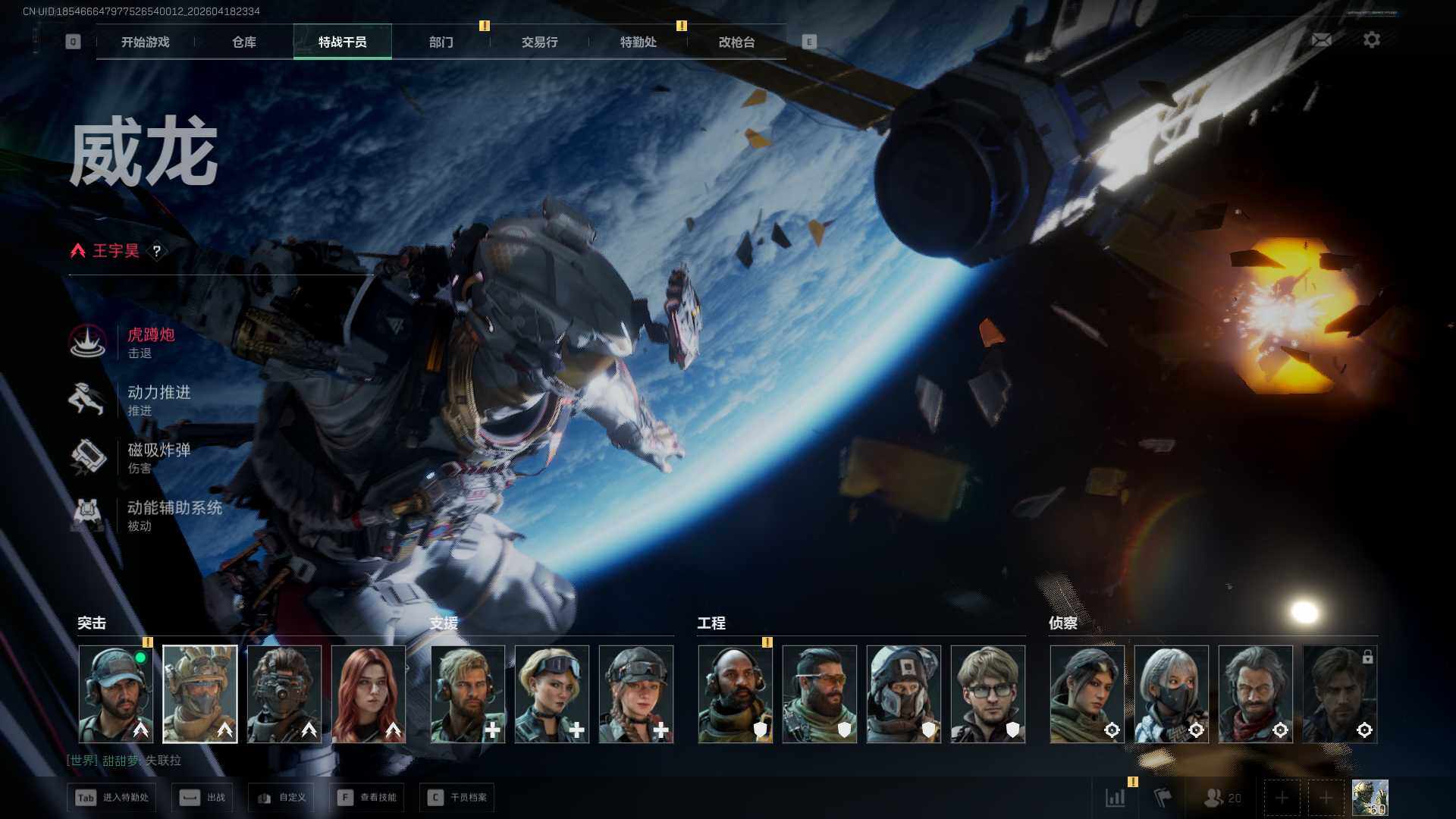The width and height of the screenshot is (1456, 819).
Task: Open the settings gear icon
Action: (1371, 40)
